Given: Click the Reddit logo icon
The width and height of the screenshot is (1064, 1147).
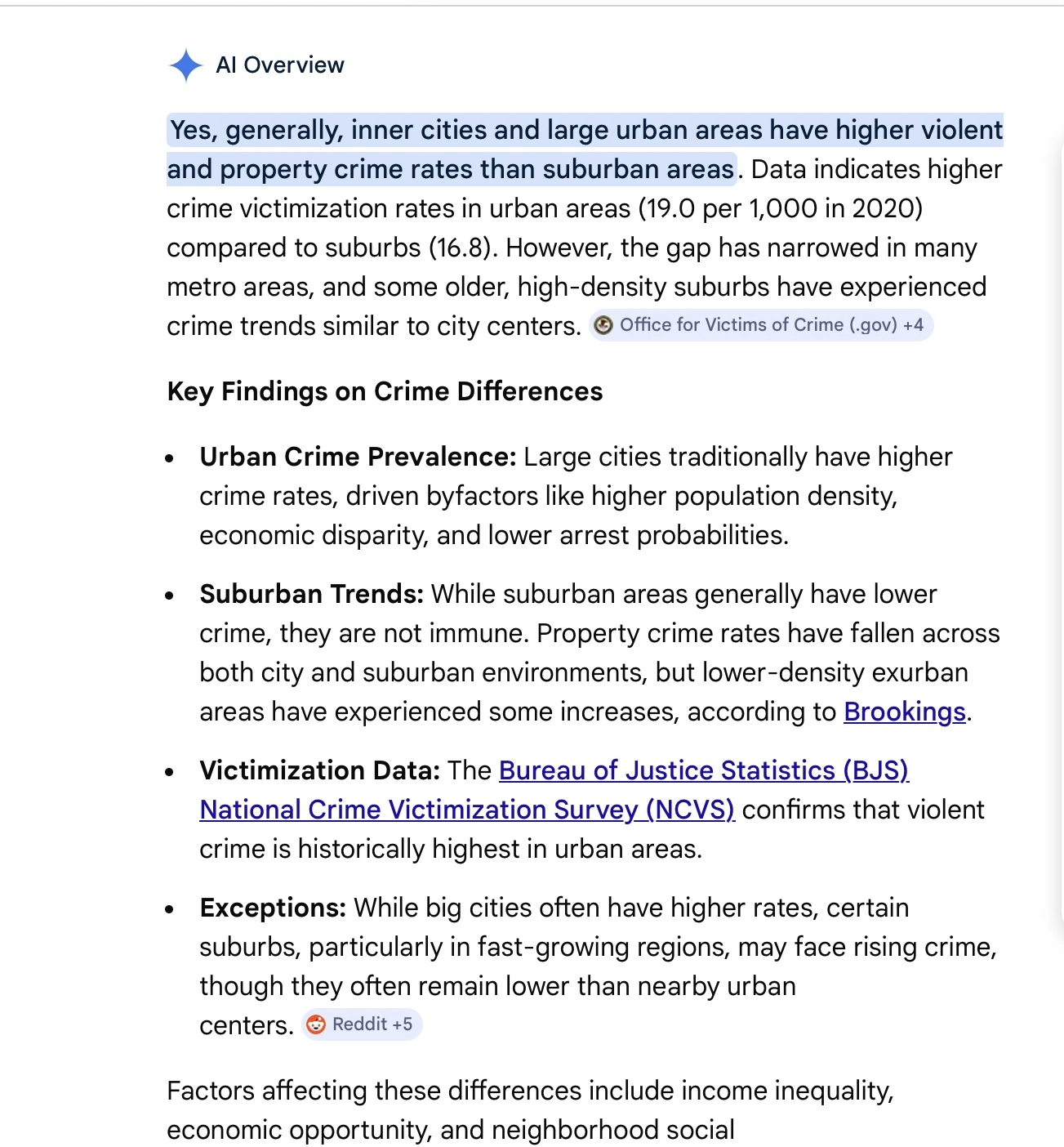Looking at the screenshot, I should [x=316, y=1024].
